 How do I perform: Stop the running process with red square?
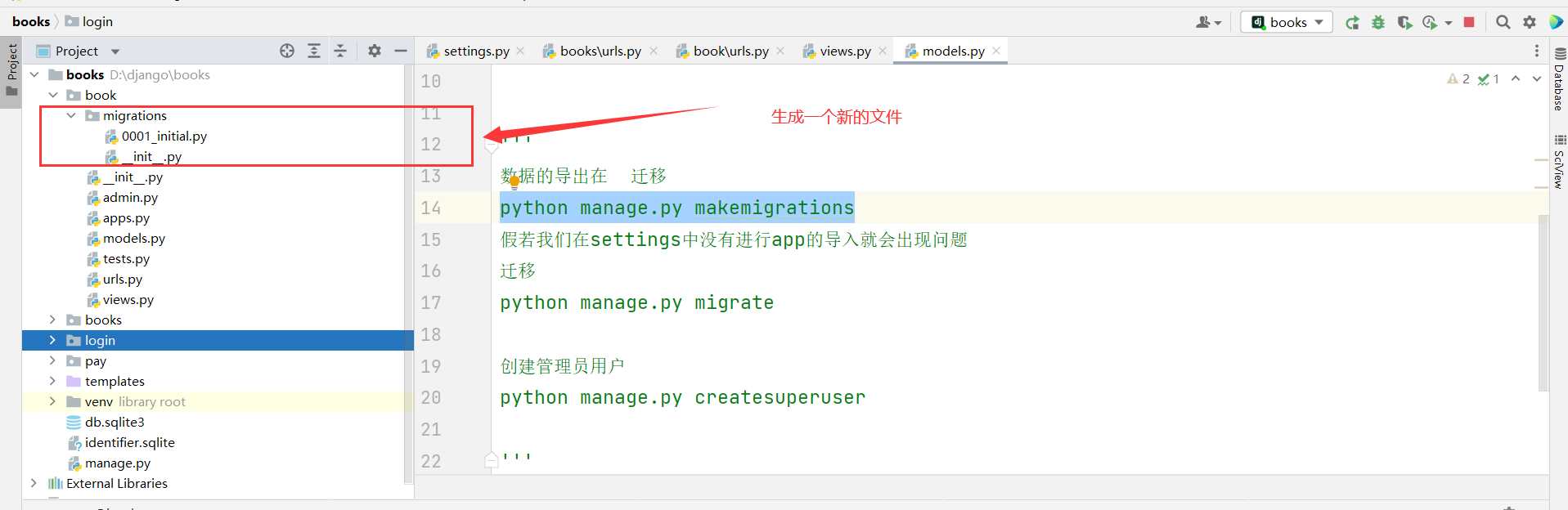[x=1469, y=23]
